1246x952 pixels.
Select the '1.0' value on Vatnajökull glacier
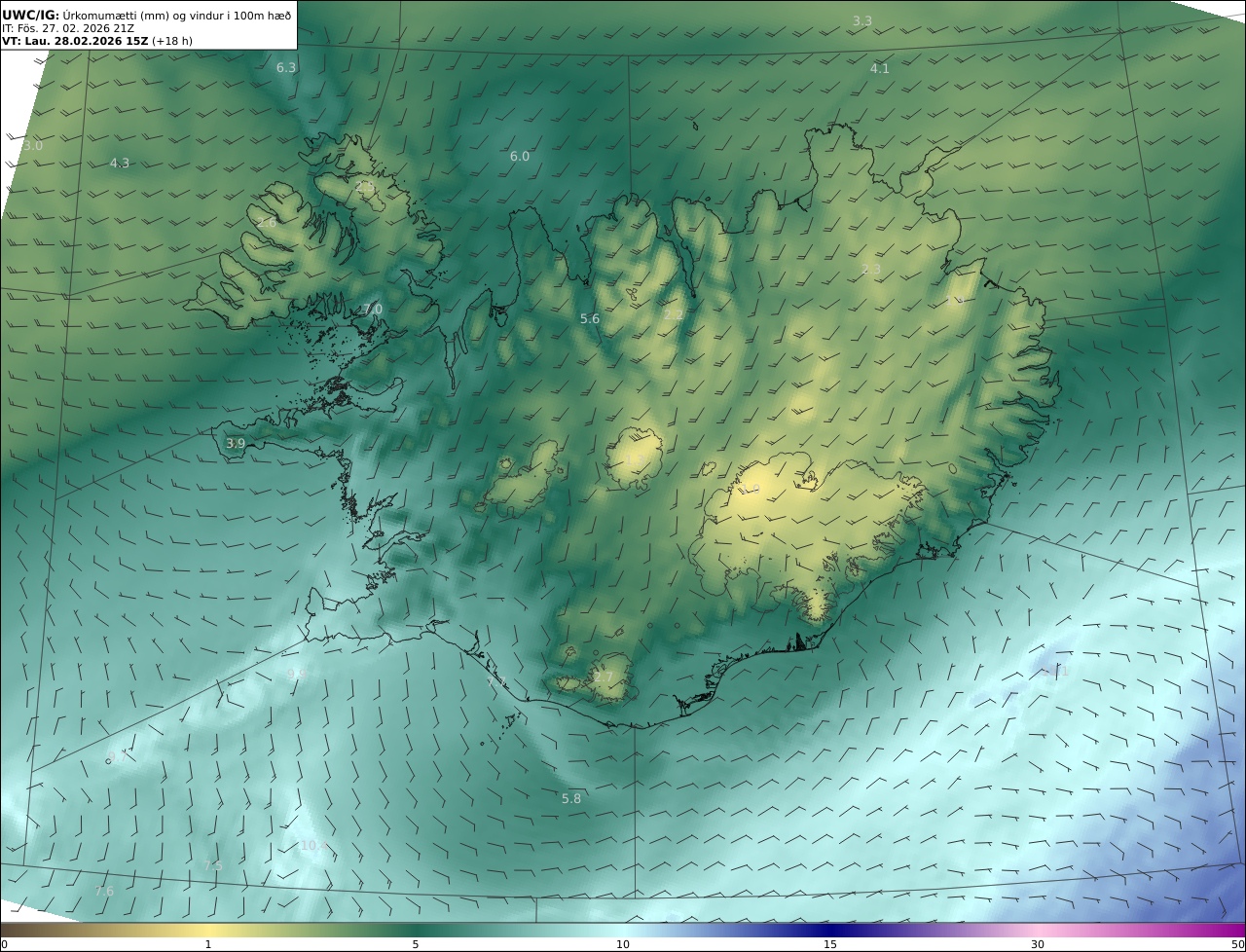click(750, 490)
